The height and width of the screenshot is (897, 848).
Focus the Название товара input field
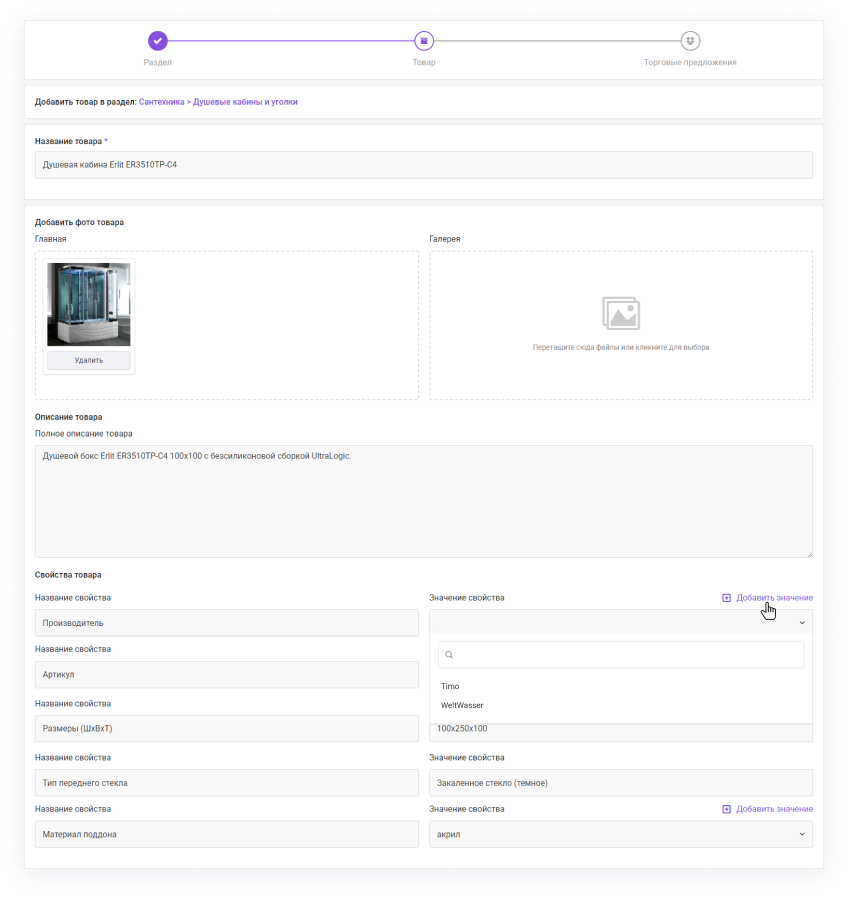coord(423,165)
